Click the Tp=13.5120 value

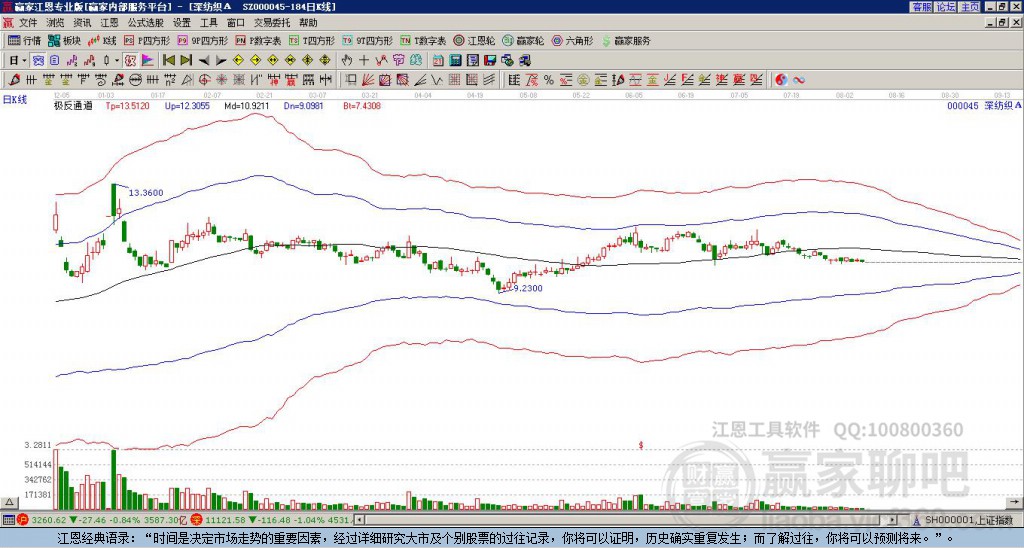coord(127,106)
